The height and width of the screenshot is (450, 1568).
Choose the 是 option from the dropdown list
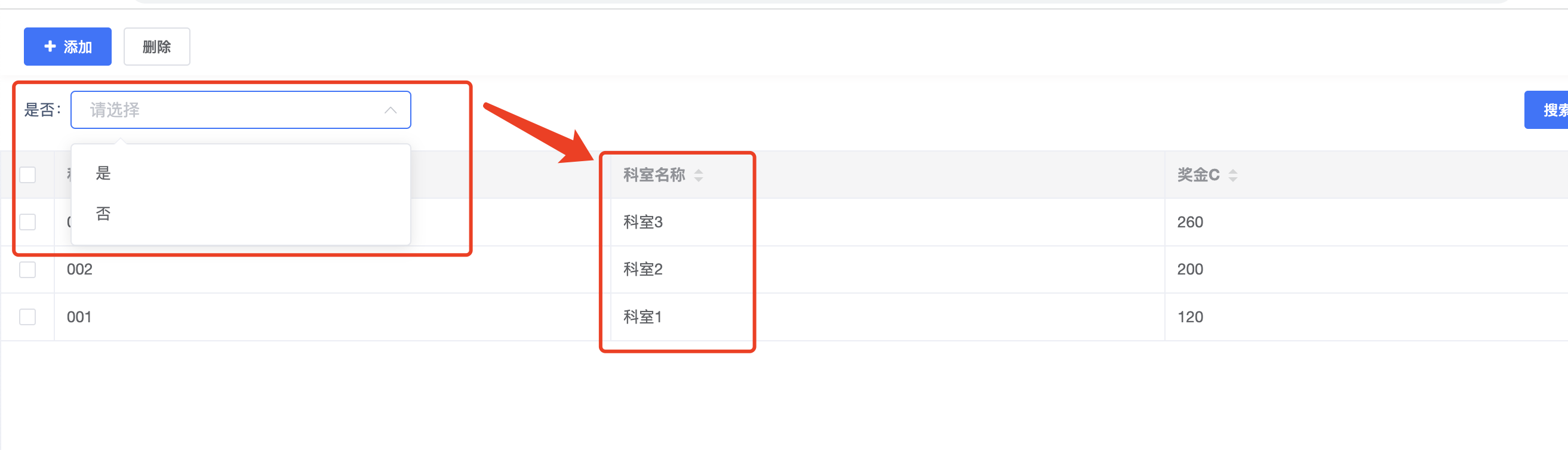(x=103, y=173)
